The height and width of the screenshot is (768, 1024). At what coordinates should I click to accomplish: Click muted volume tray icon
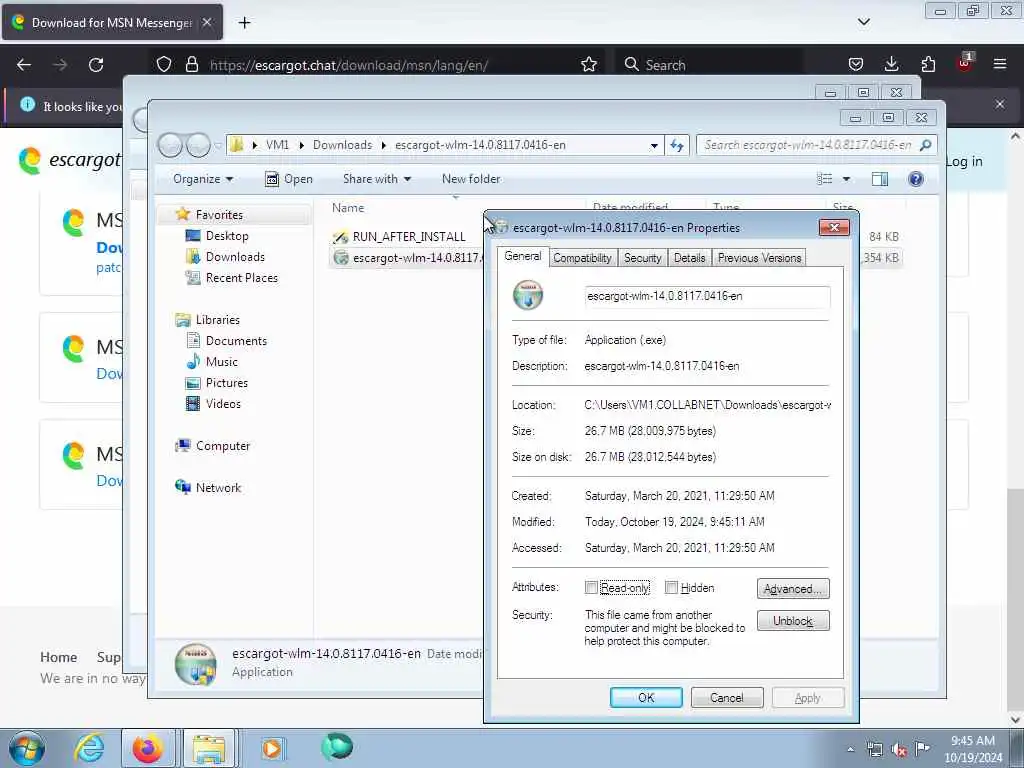point(899,749)
